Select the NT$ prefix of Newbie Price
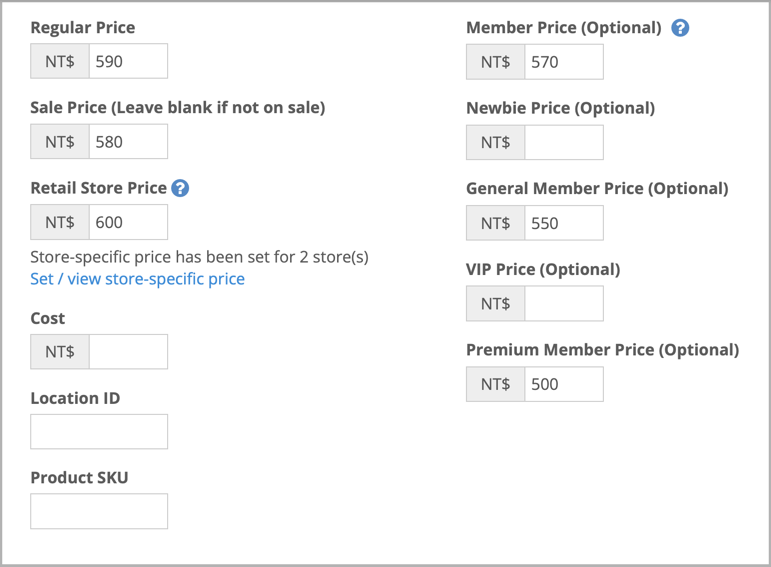Screen dimensions: 771x567 tap(496, 143)
